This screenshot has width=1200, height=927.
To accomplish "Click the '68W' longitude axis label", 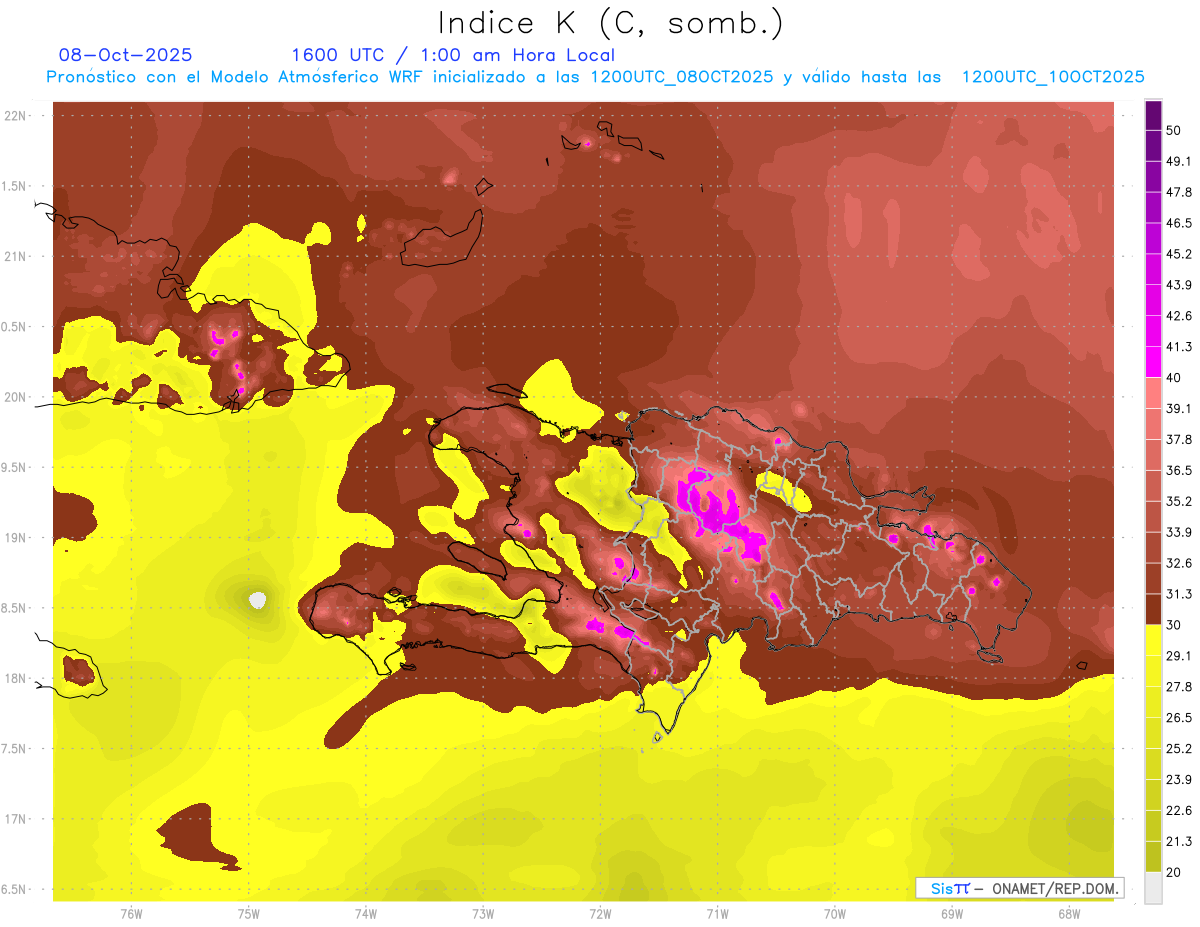I will 1068,913.
